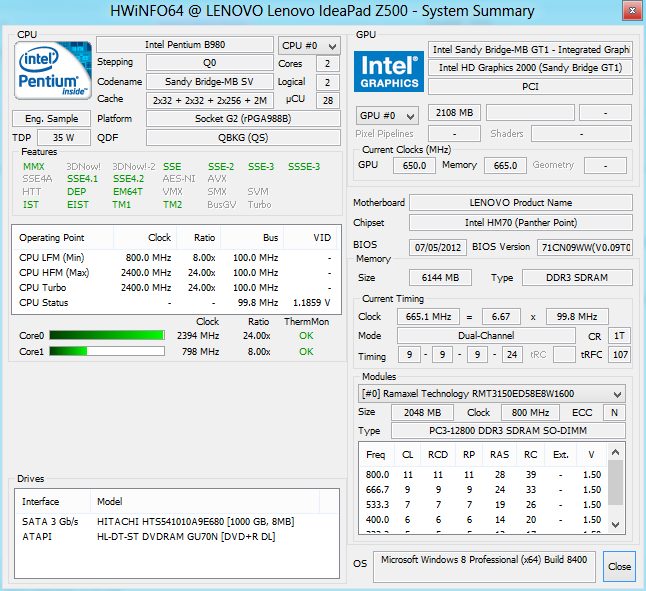Click the Core0 green usage bar
Screen dimensions: 646x591
(x=106, y=336)
